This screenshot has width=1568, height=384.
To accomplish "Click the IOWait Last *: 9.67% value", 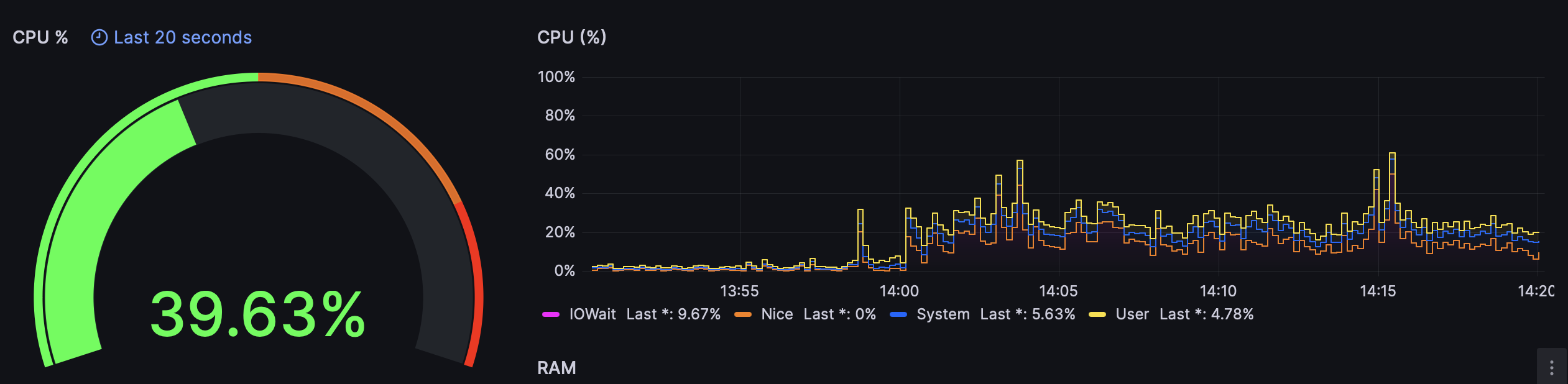I will (673, 314).
